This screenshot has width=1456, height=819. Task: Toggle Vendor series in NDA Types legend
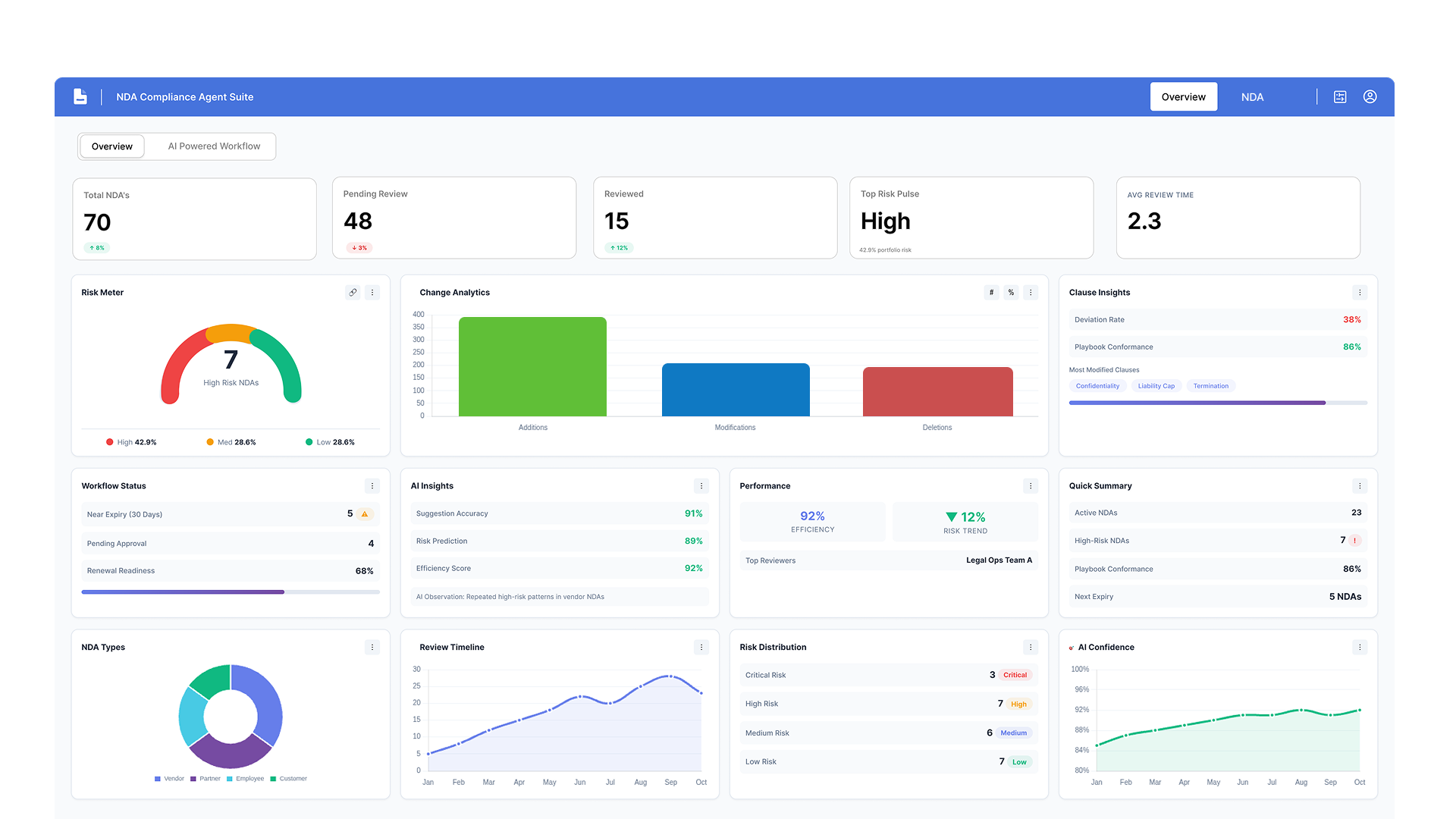pyautogui.click(x=169, y=779)
